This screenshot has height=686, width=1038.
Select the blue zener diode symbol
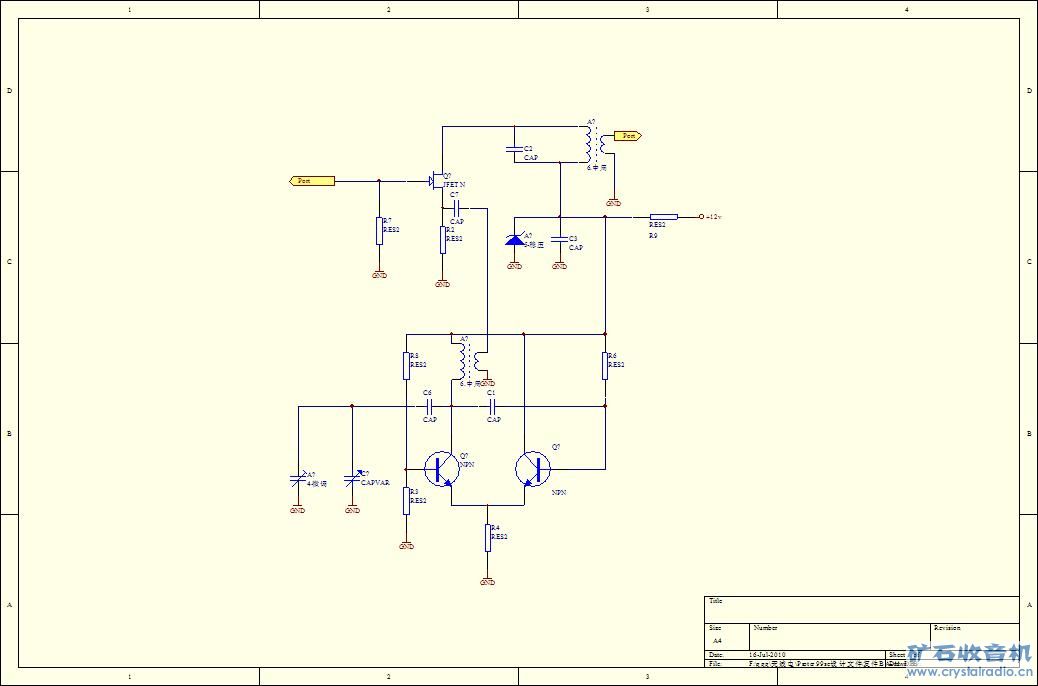[514, 239]
